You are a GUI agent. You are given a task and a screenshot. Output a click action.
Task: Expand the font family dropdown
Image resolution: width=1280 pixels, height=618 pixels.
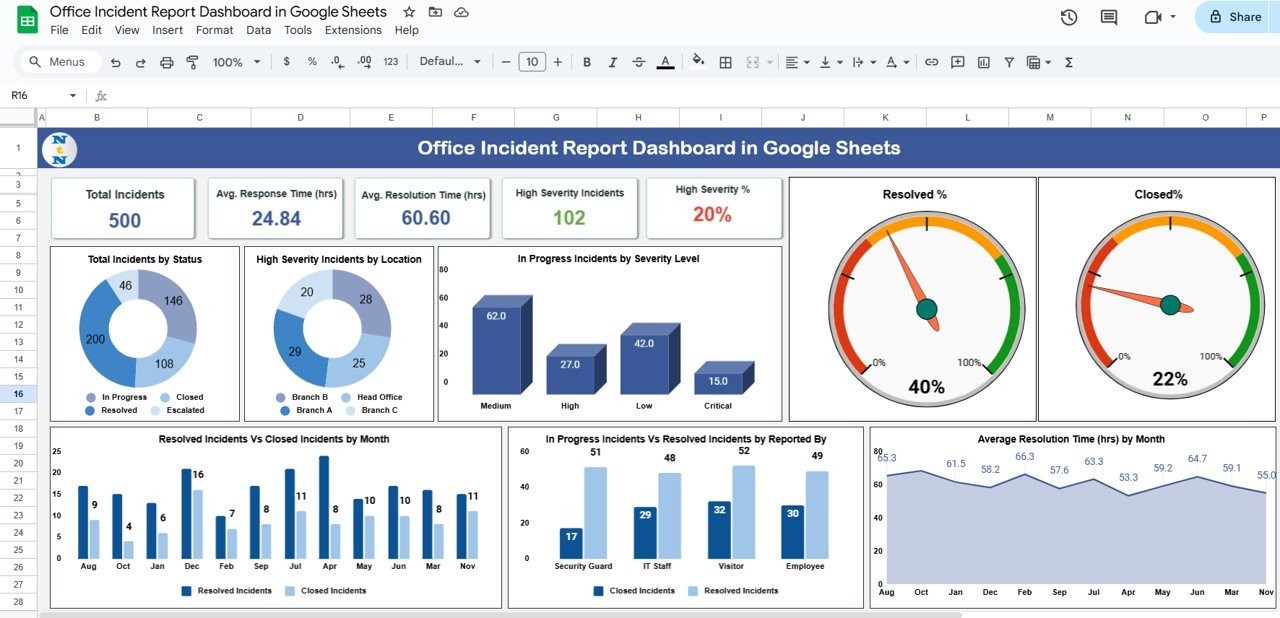[x=450, y=62]
